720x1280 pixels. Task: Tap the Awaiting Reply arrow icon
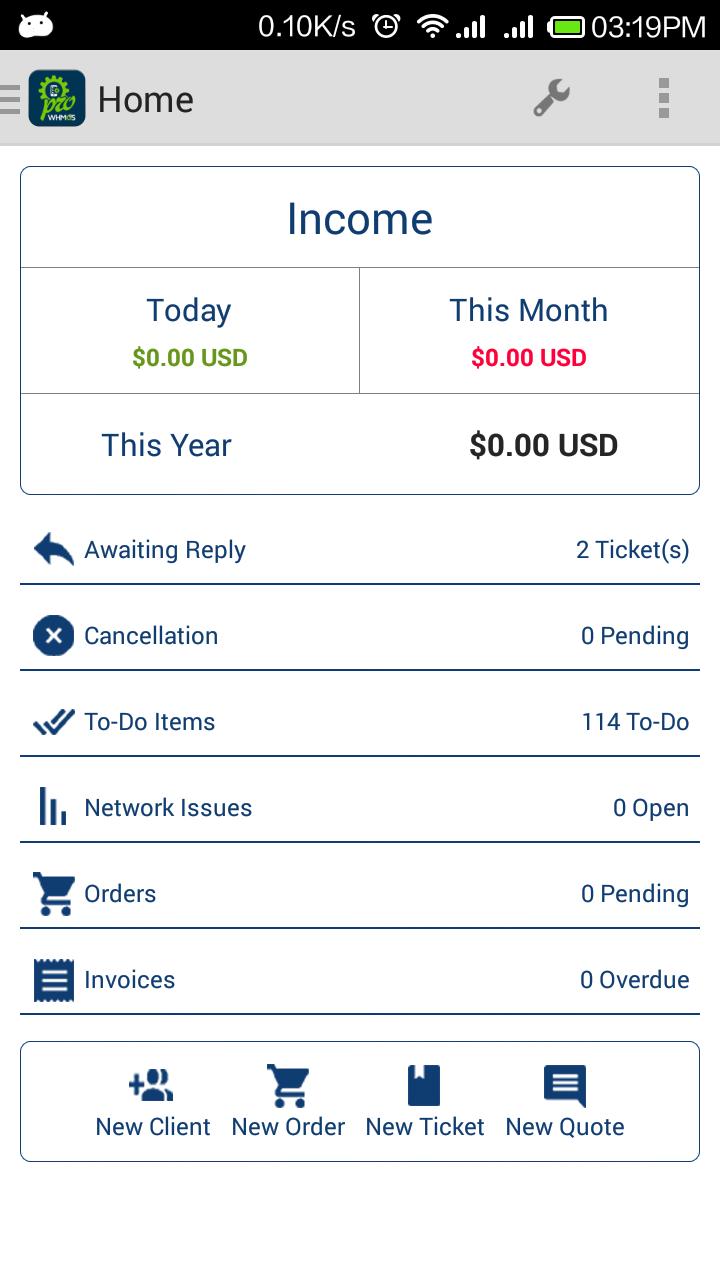pyautogui.click(x=53, y=549)
